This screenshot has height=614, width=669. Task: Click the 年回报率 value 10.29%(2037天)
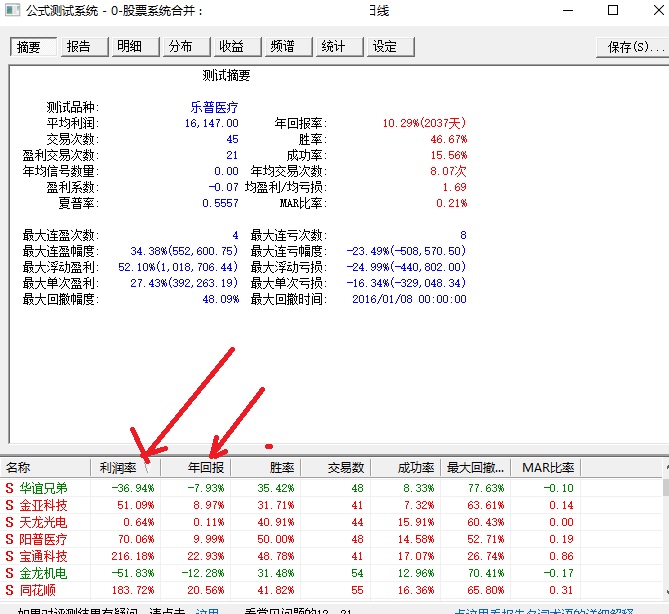[x=424, y=123]
